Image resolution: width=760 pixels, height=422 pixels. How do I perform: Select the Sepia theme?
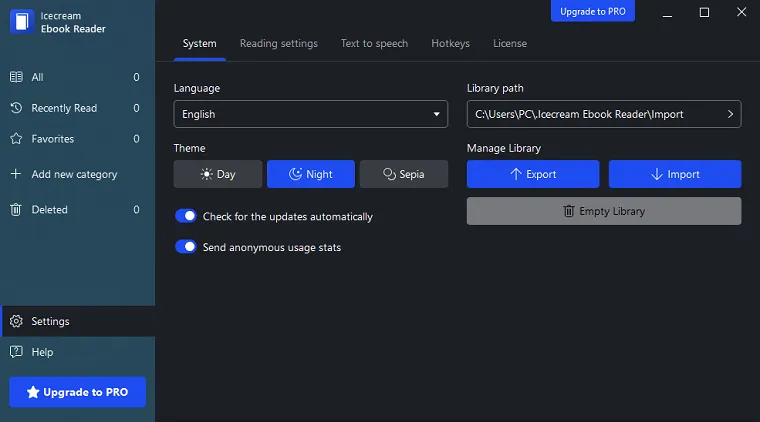point(404,174)
